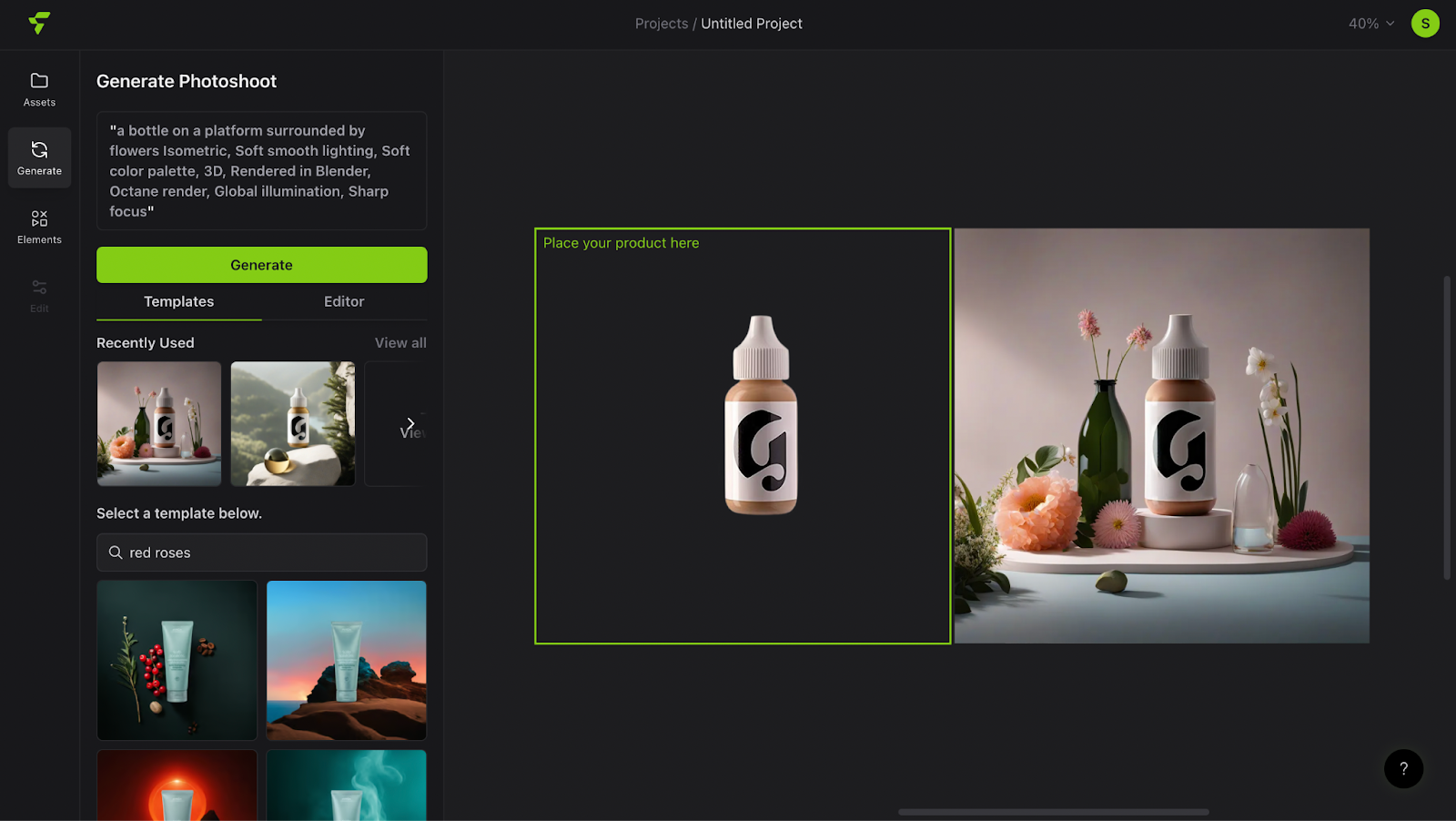1456x821 pixels.
Task: Switch to the Editor tab
Action: (344, 301)
